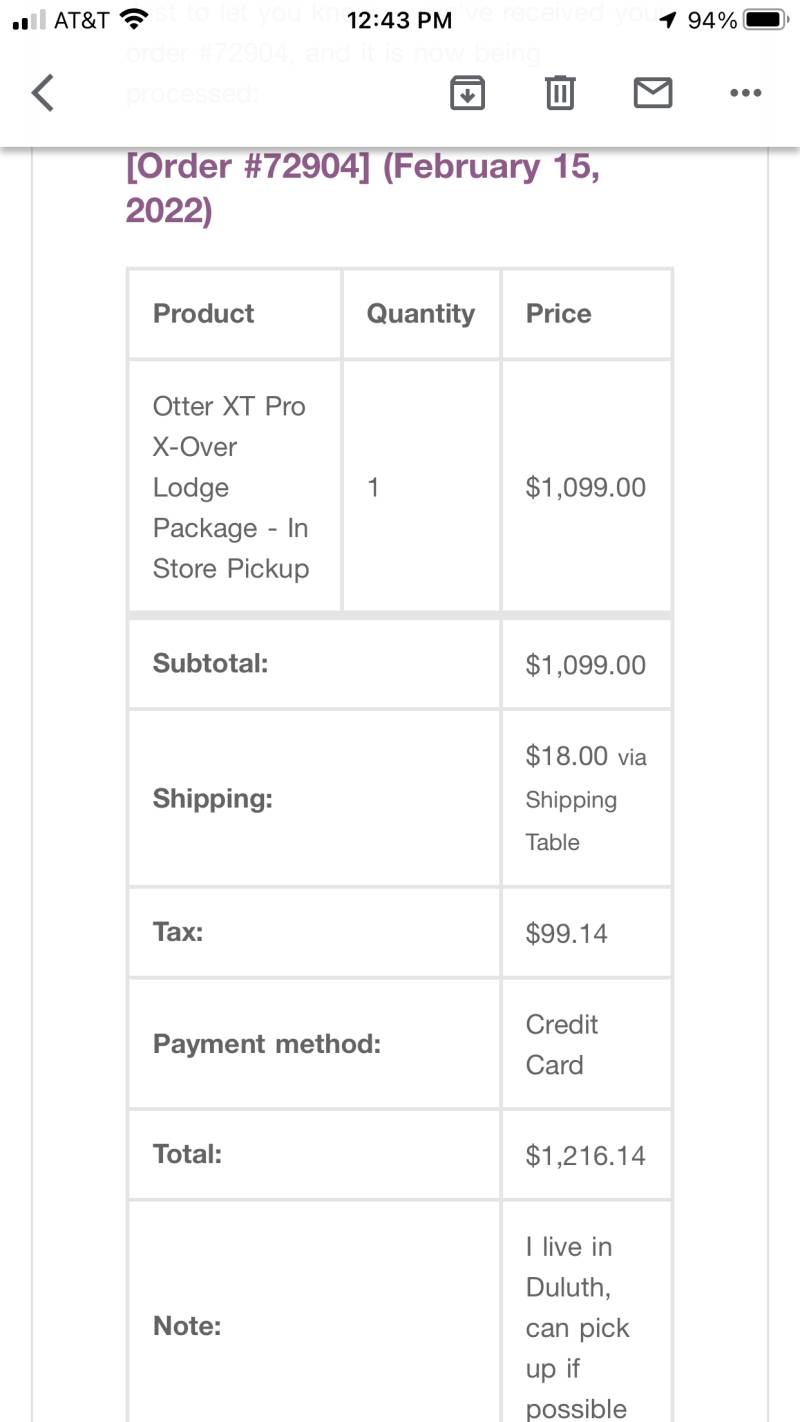The image size is (800, 1422).
Task: Open the three-dot more options menu
Action: 746,93
